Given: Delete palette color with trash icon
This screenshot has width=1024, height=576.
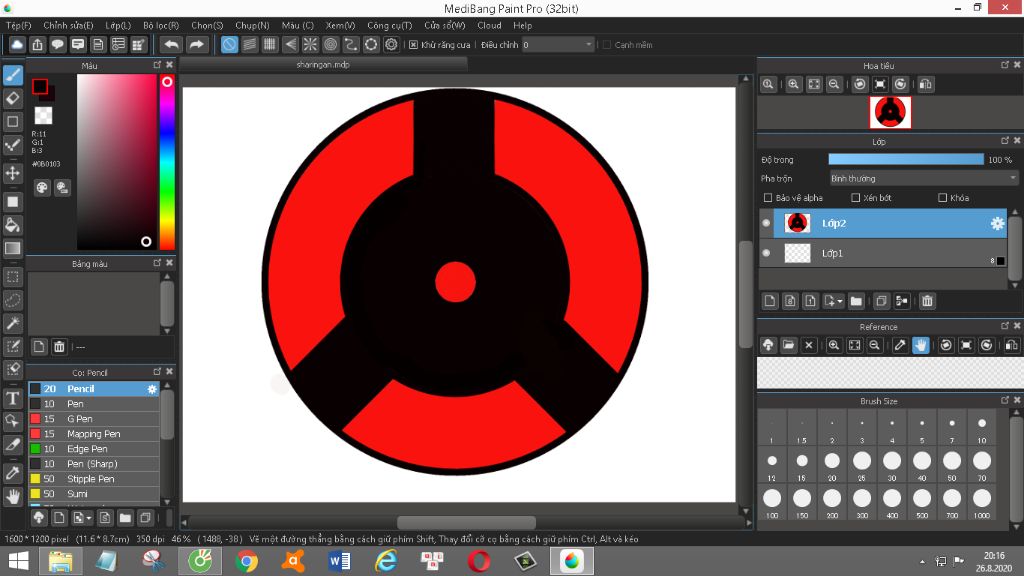Looking at the screenshot, I should point(59,347).
